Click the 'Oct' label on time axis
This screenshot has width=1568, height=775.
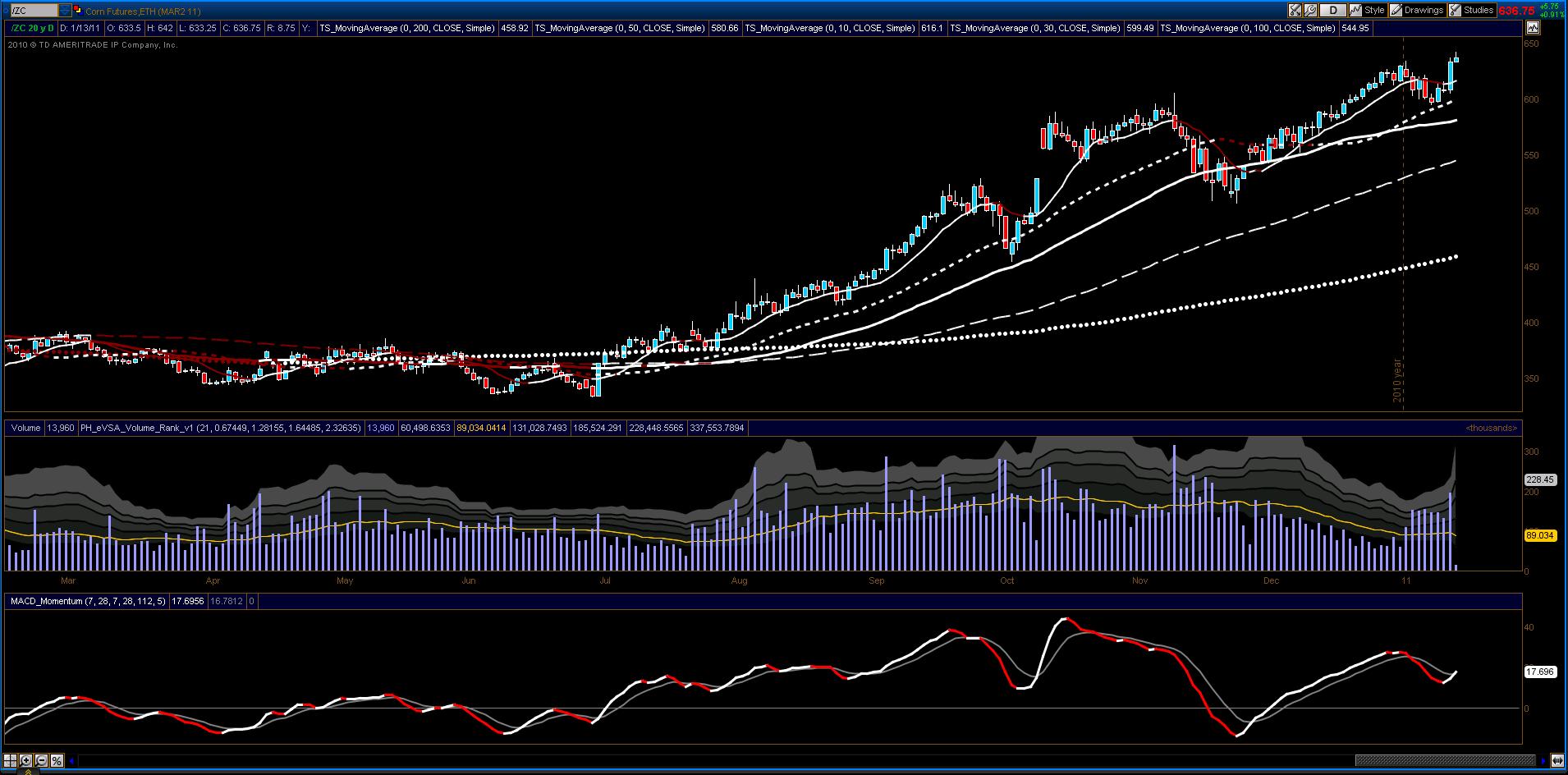1007,581
